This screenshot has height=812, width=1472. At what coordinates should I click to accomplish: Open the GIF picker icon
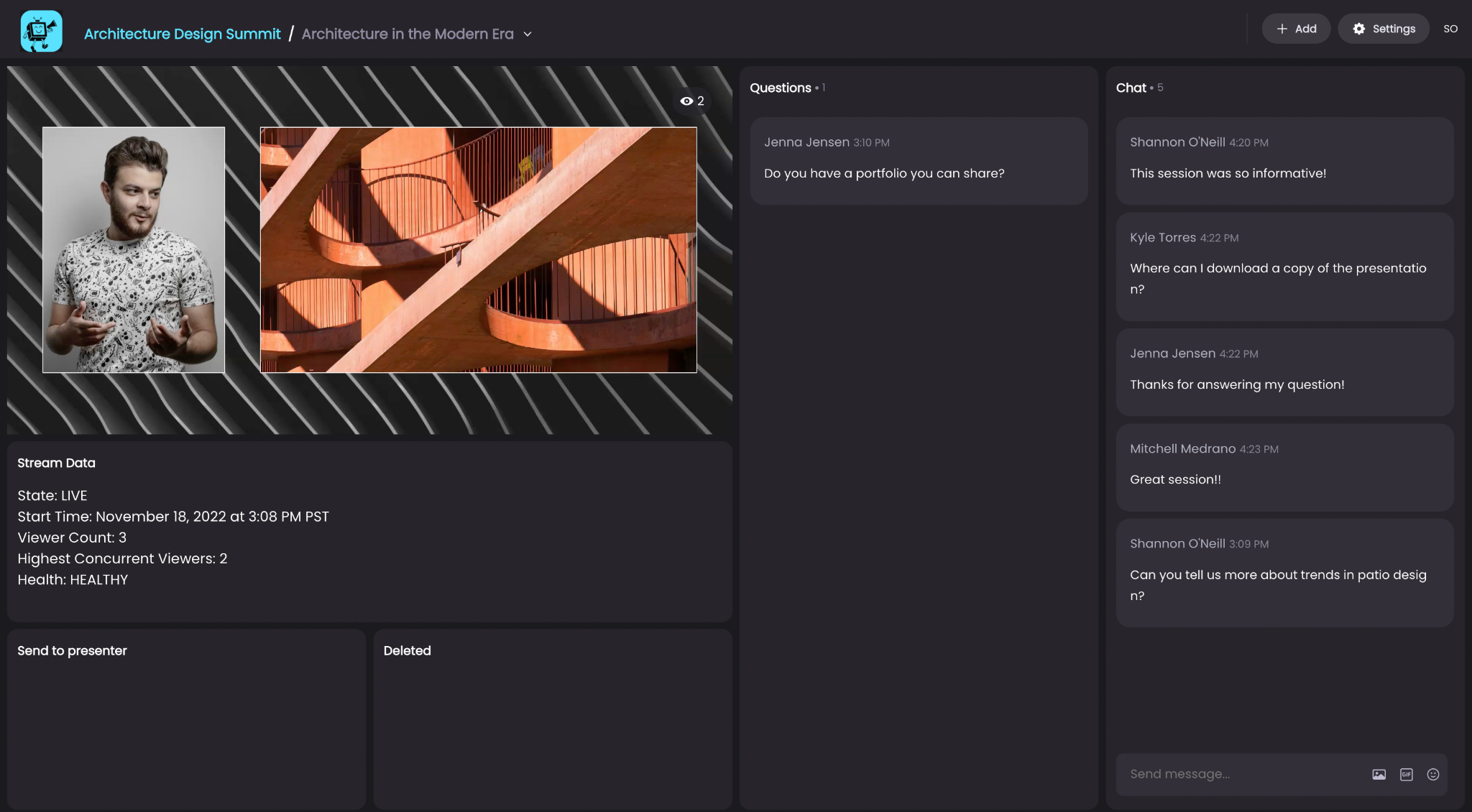[1406, 774]
